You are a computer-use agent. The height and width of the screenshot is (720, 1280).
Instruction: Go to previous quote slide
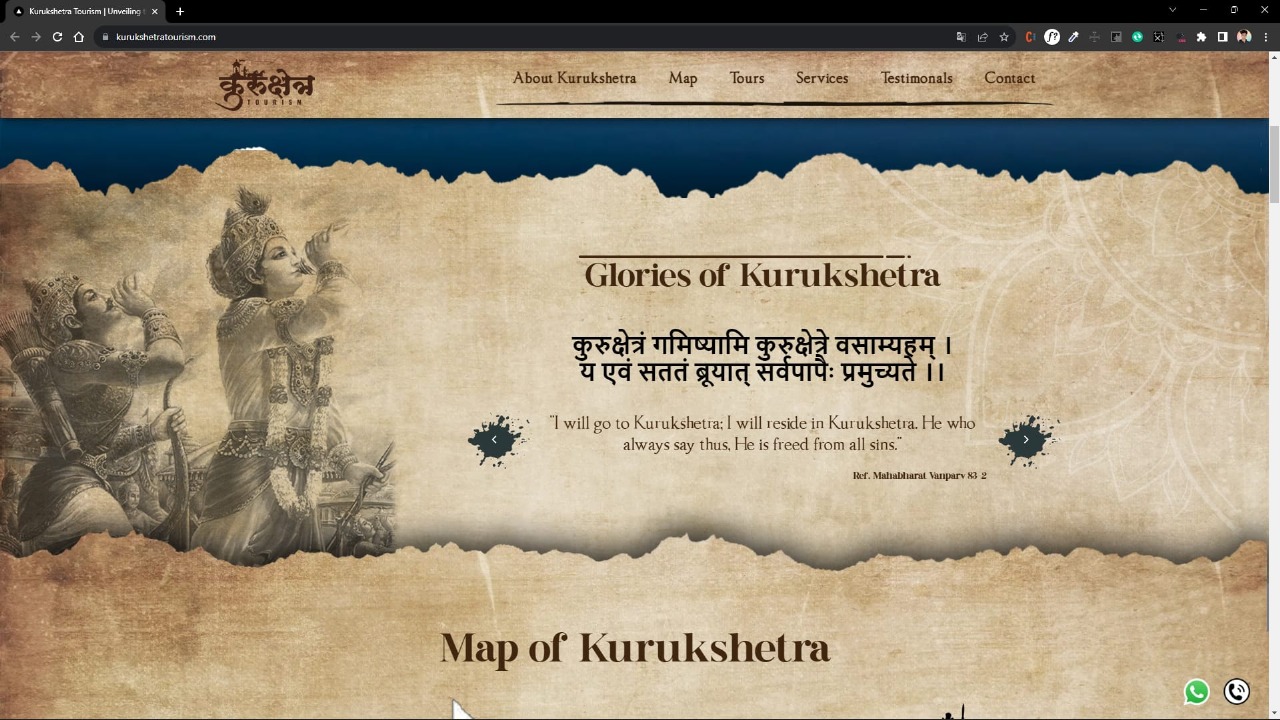[494, 440]
